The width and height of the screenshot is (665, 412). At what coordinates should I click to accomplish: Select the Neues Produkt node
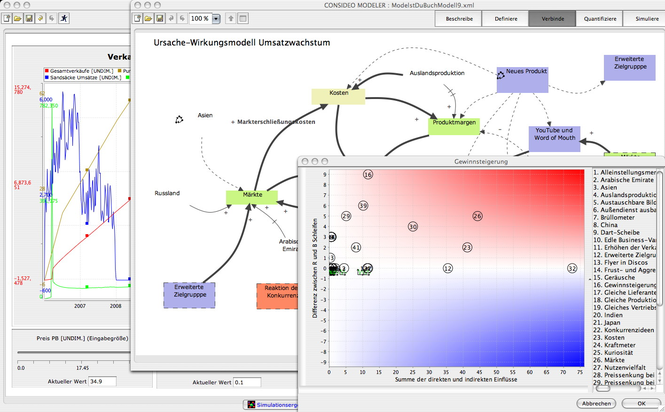(522, 79)
